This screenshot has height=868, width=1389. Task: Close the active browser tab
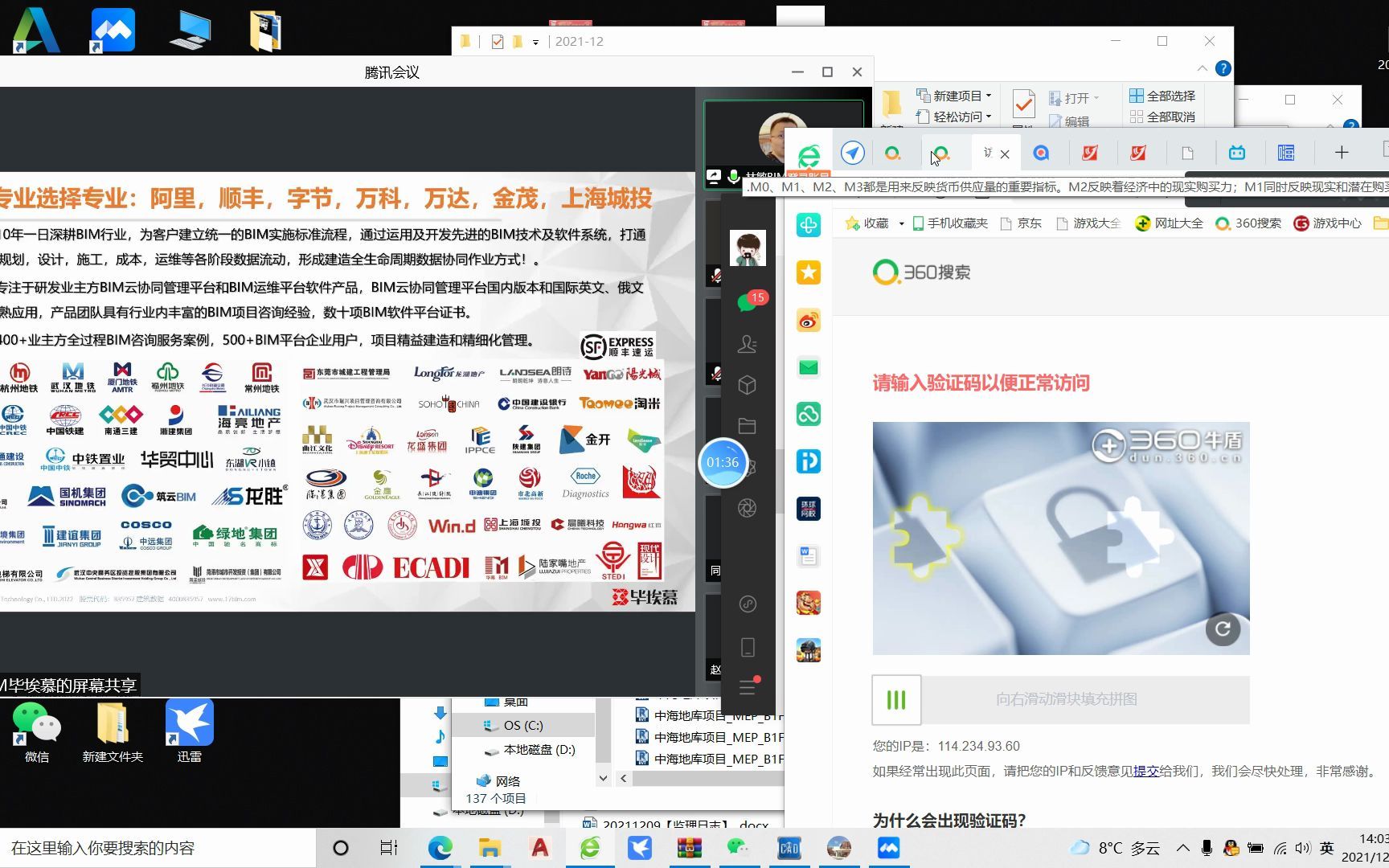1005,154
